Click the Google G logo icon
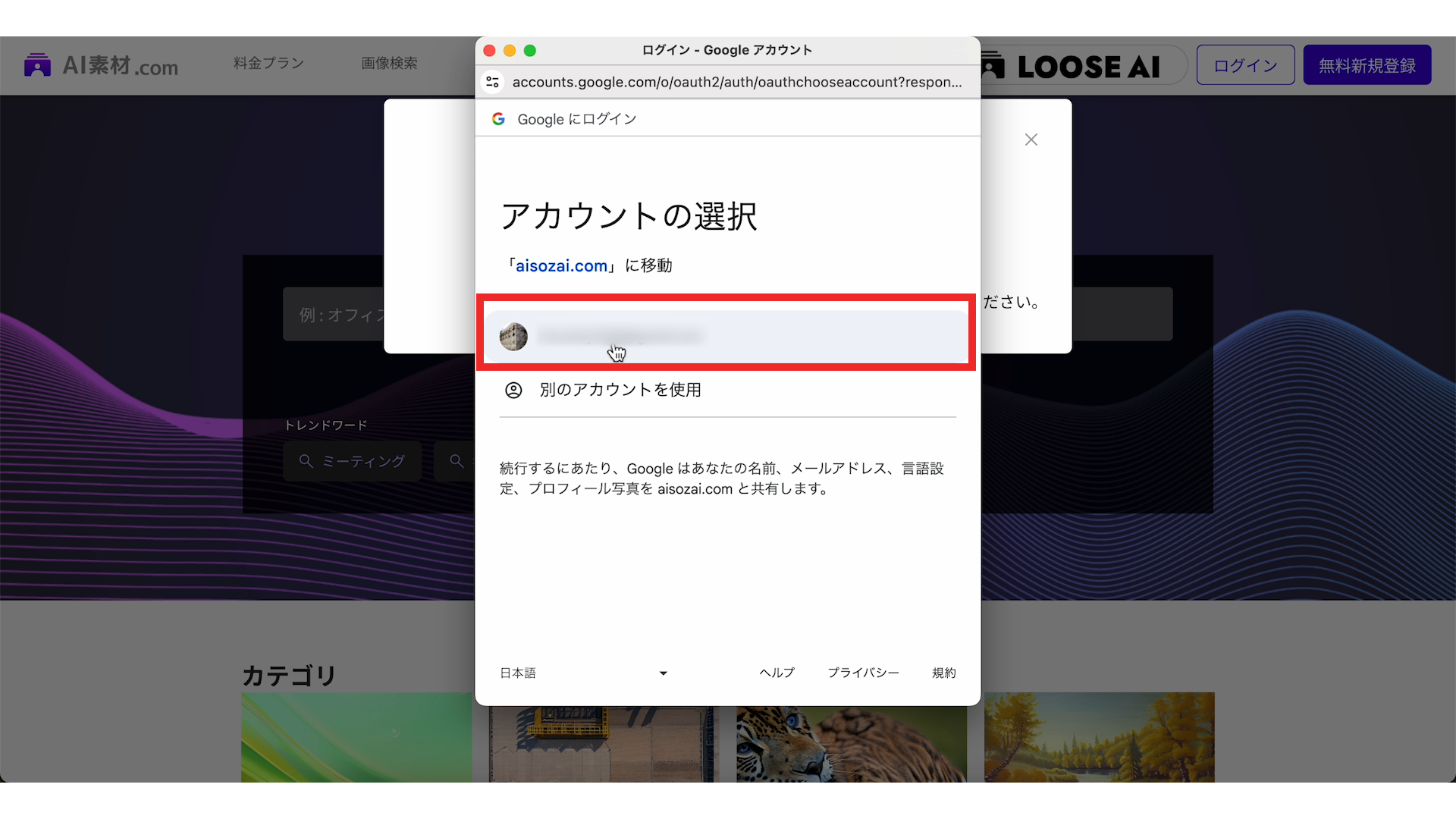This screenshot has height=819, width=1456. tap(498, 119)
